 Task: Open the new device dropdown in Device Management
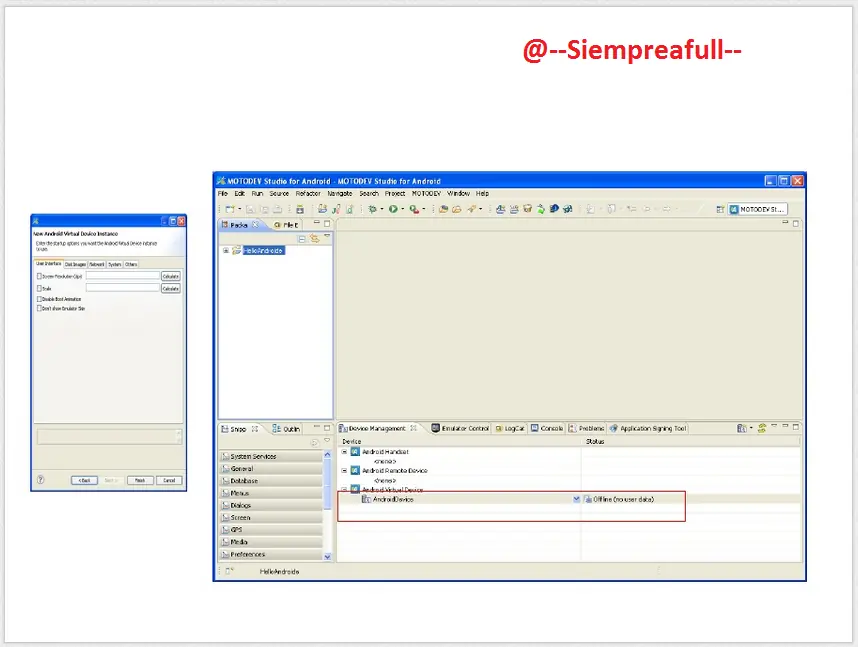pyautogui.click(x=751, y=429)
